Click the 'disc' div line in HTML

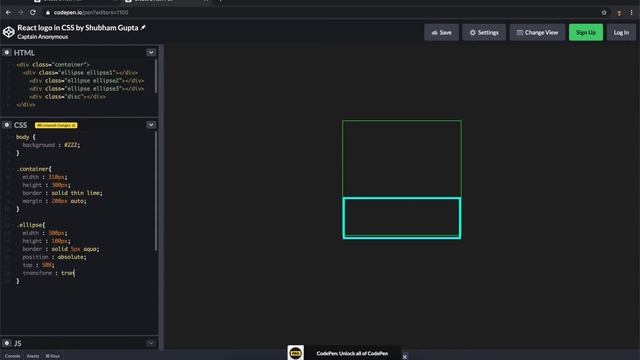(x=67, y=97)
